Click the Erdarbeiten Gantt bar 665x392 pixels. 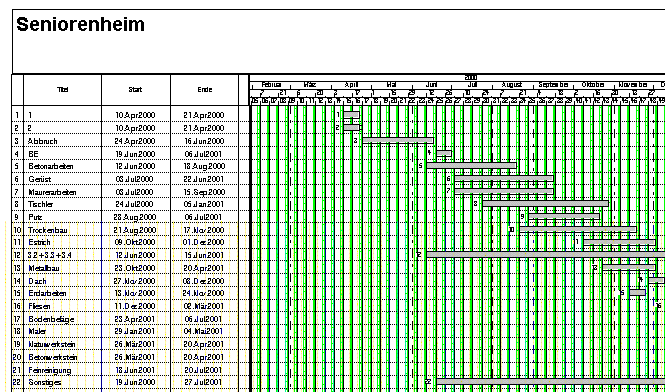click(x=637, y=293)
